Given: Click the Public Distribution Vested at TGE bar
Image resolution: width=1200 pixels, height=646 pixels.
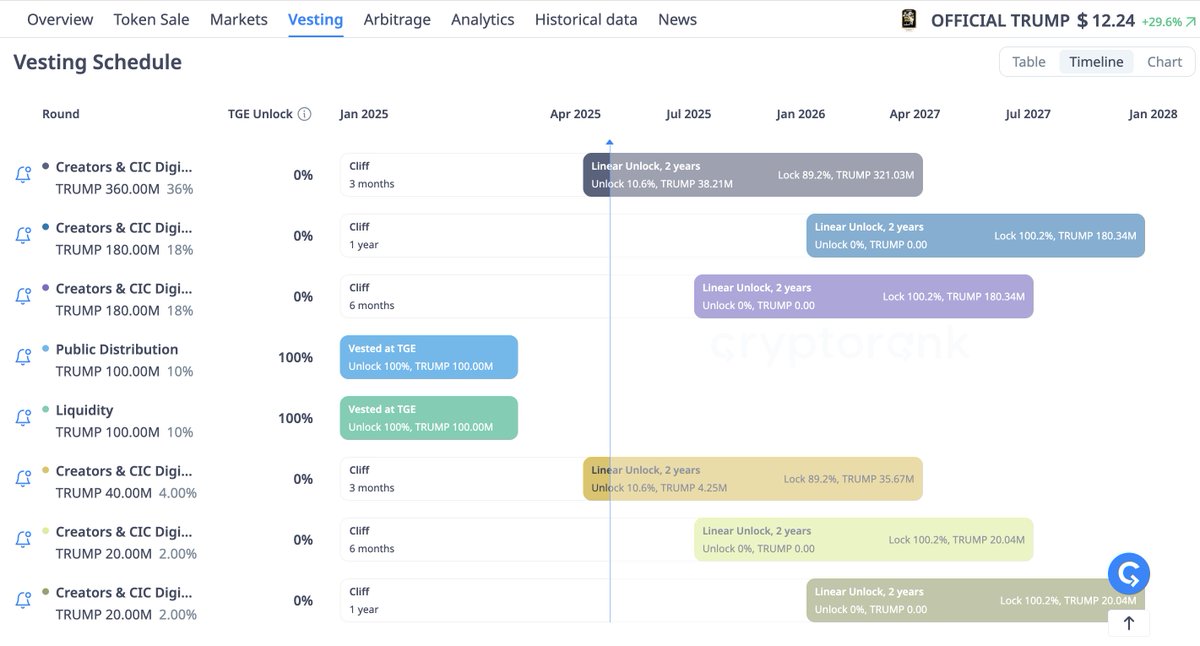Looking at the screenshot, I should (x=429, y=357).
